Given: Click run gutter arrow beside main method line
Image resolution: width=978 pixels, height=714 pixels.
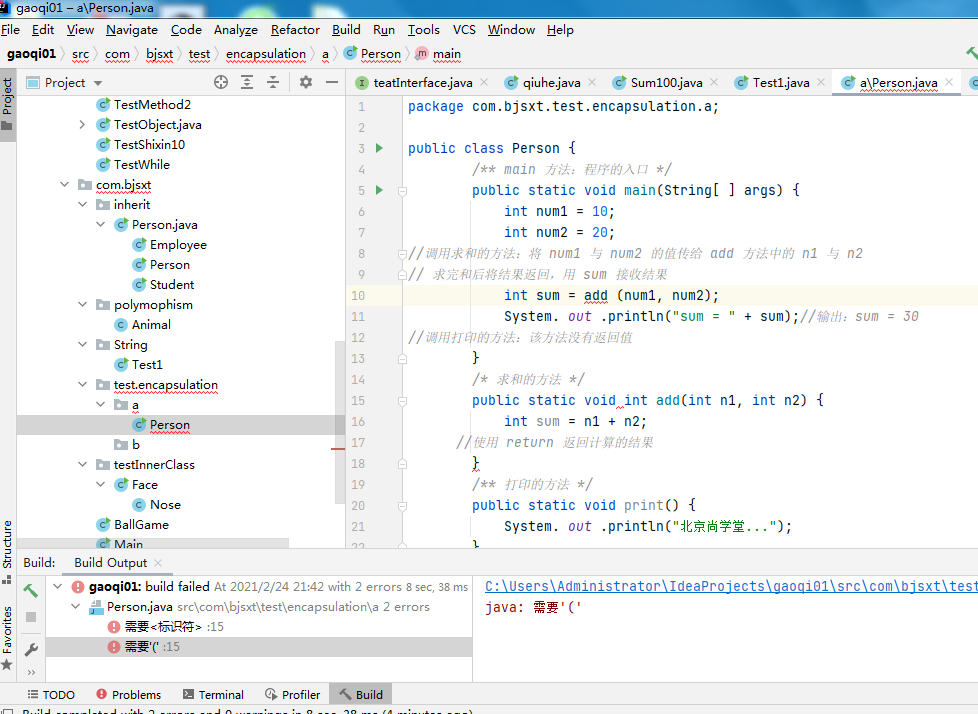Looking at the screenshot, I should (x=379, y=190).
